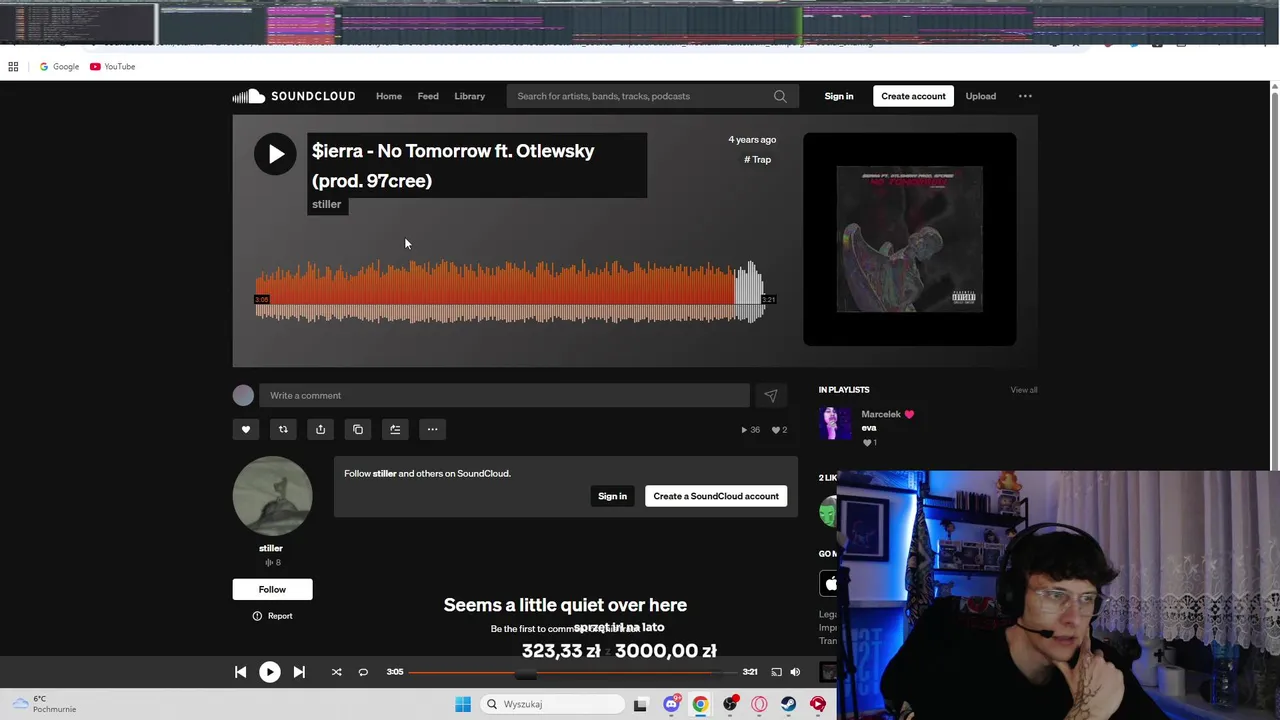Click the Write a comment field
This screenshot has width=1280, height=720.
tap(504, 395)
